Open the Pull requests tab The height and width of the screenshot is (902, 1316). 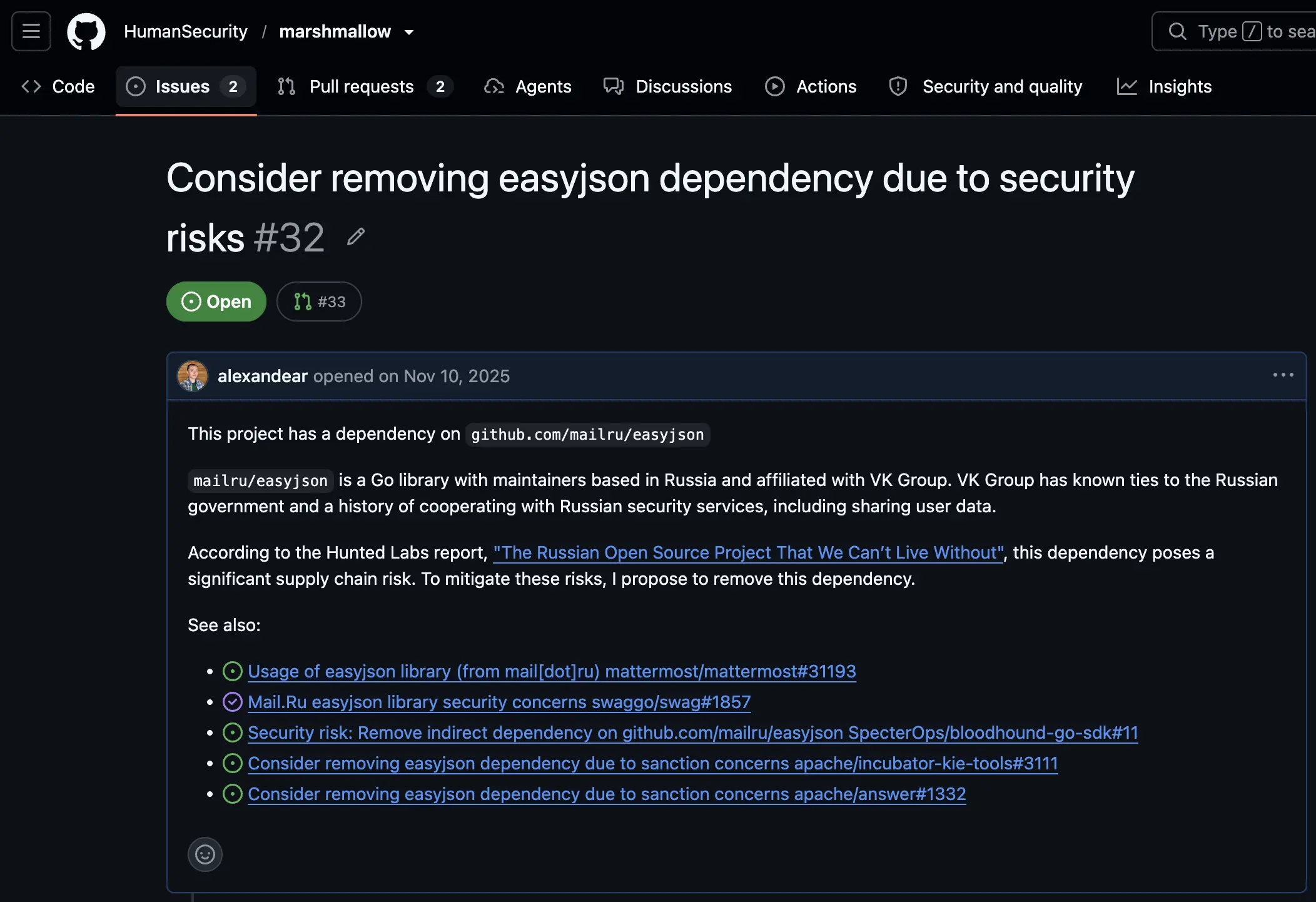pyautogui.click(x=366, y=86)
